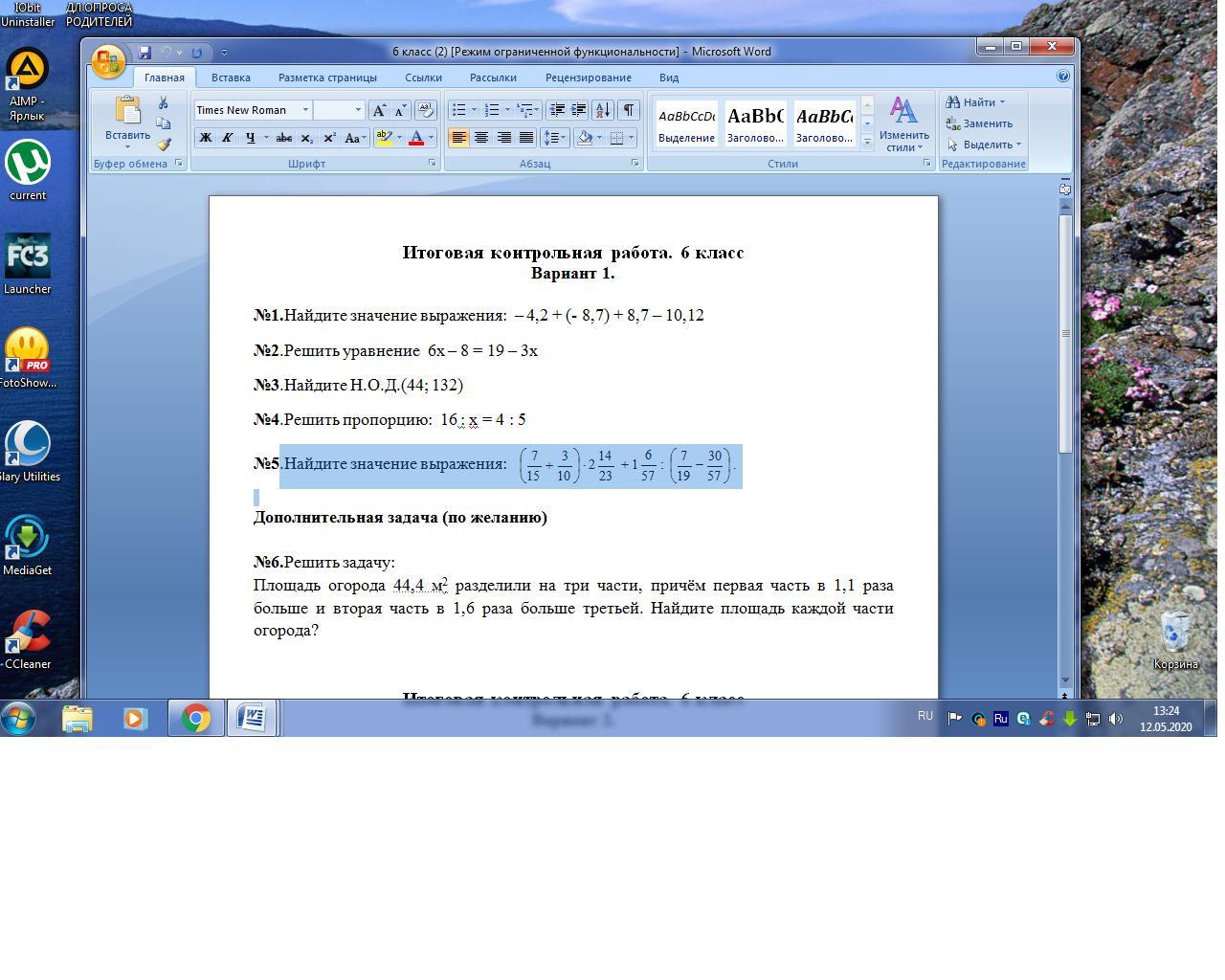The height and width of the screenshot is (980, 1225).
Task: Apply the Выделение style from gallery
Action: [686, 123]
